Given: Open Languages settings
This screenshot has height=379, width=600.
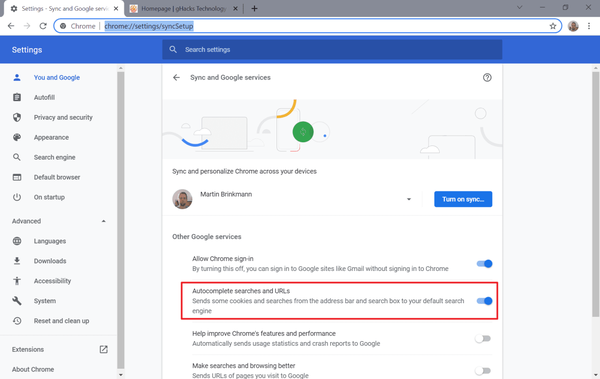Looking at the screenshot, I should click(x=50, y=241).
